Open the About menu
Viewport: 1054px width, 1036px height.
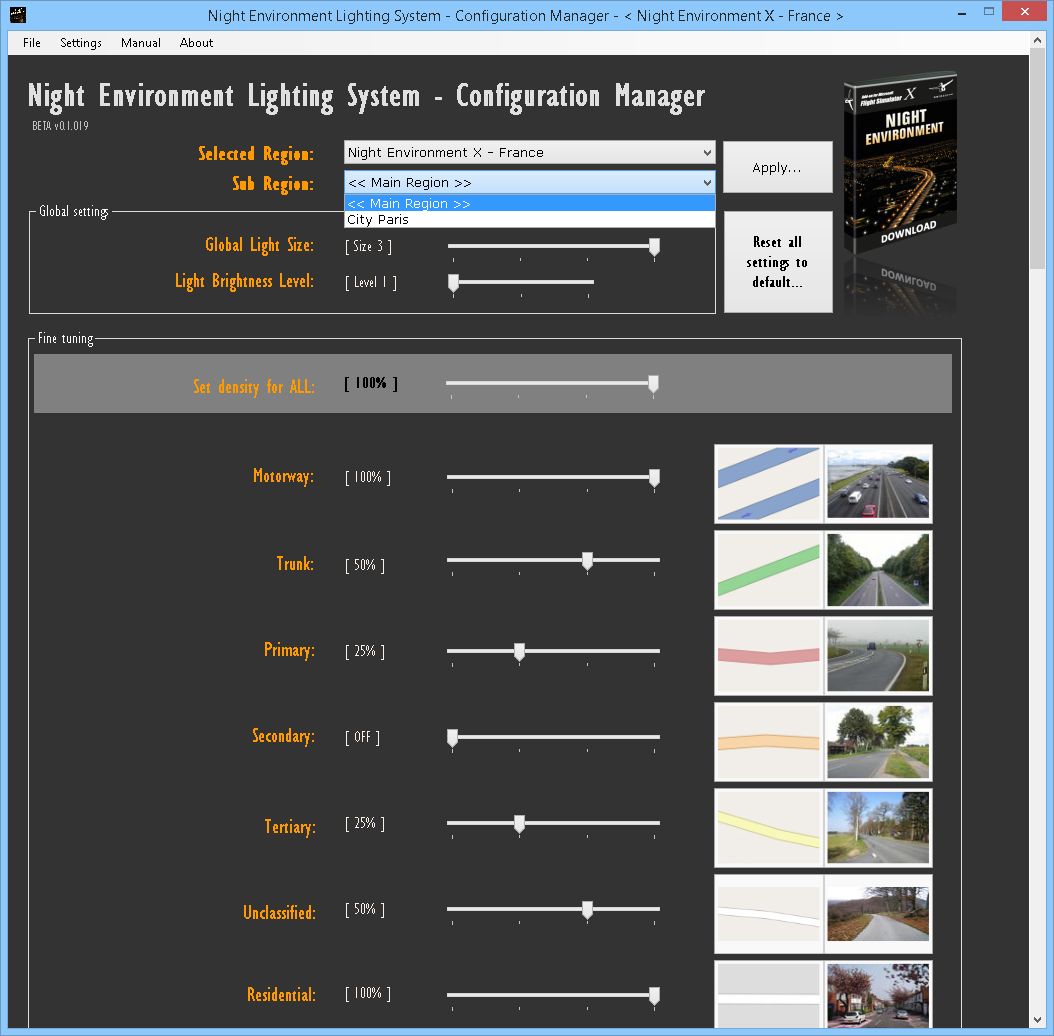tap(196, 43)
